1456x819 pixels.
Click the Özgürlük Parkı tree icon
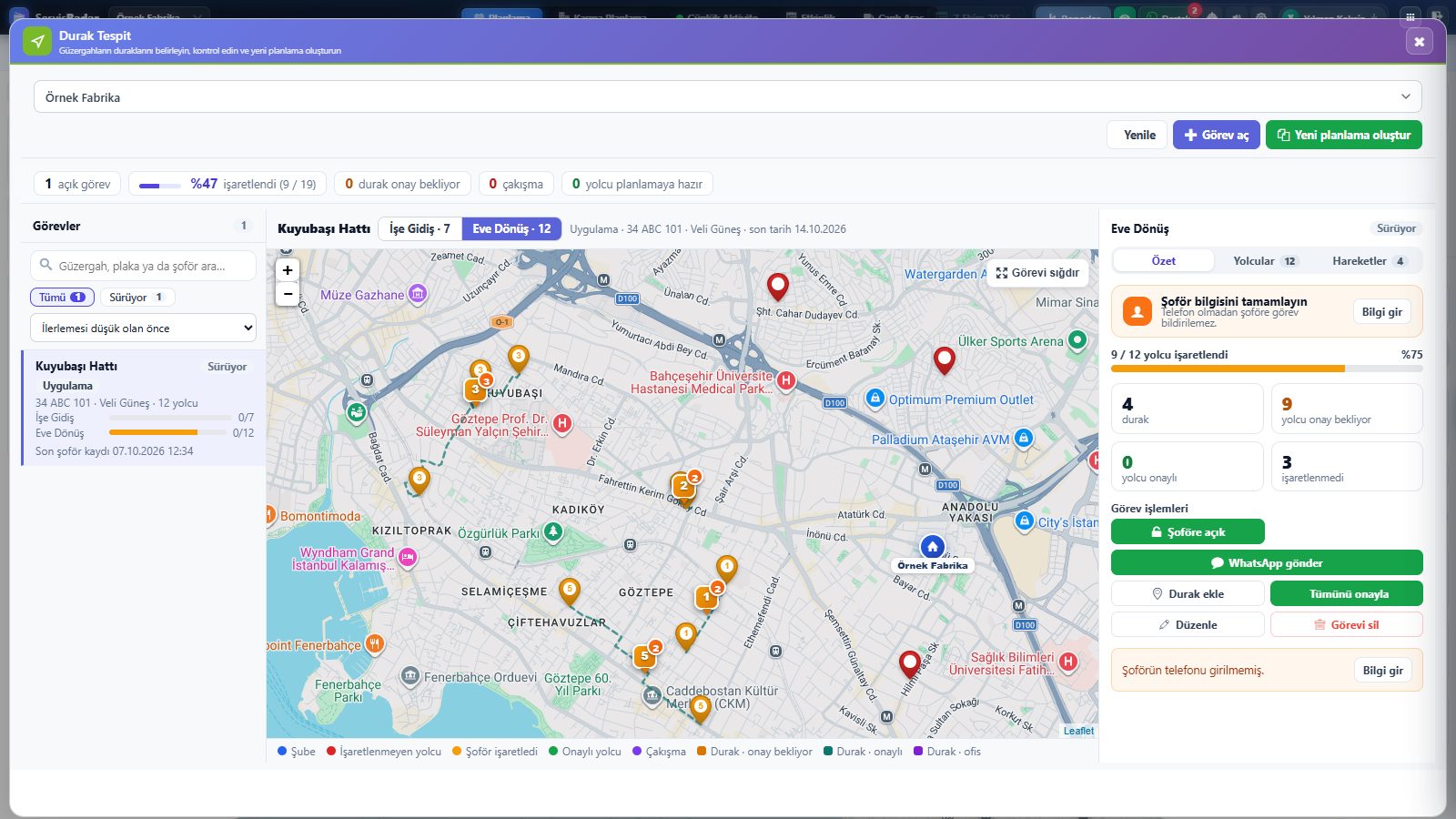[553, 531]
